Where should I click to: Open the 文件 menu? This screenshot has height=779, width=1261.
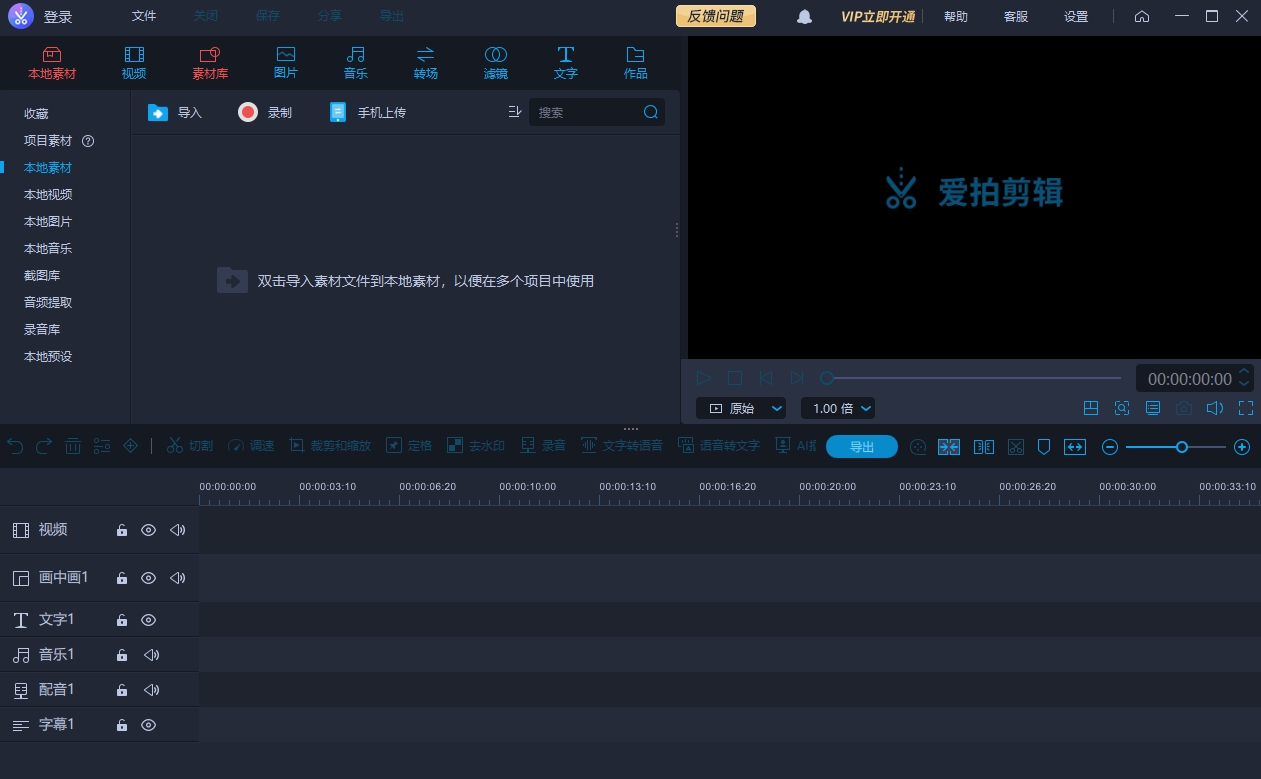[144, 17]
